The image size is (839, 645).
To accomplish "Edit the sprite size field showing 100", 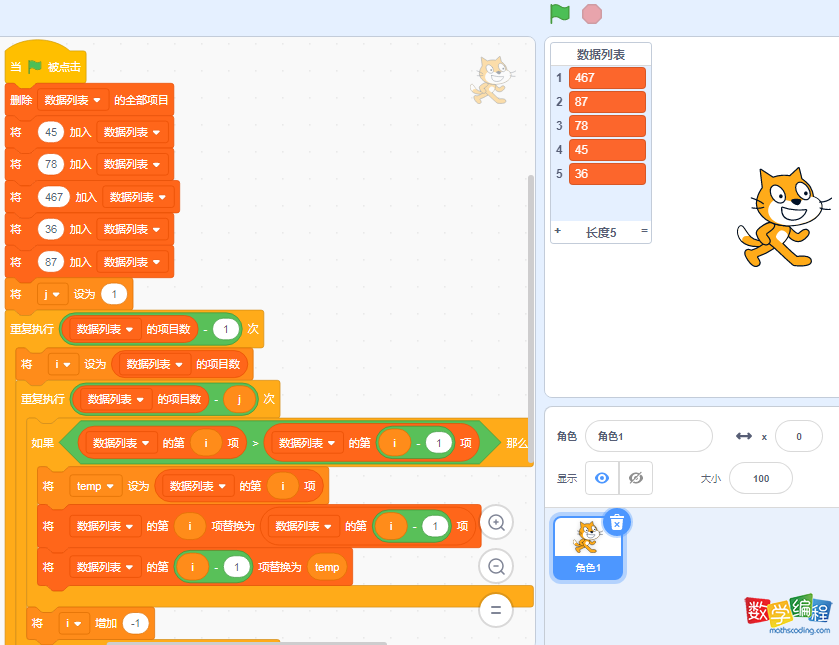I will click(x=760, y=479).
